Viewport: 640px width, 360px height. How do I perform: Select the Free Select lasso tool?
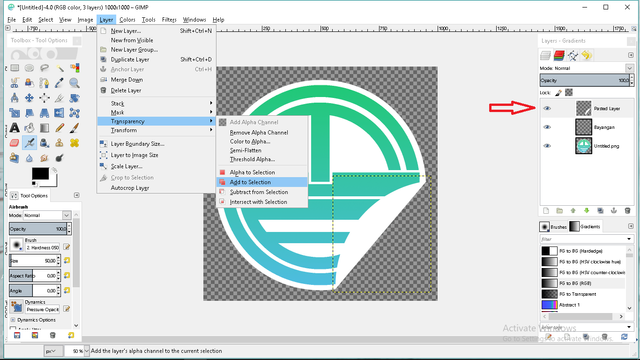(x=44, y=68)
